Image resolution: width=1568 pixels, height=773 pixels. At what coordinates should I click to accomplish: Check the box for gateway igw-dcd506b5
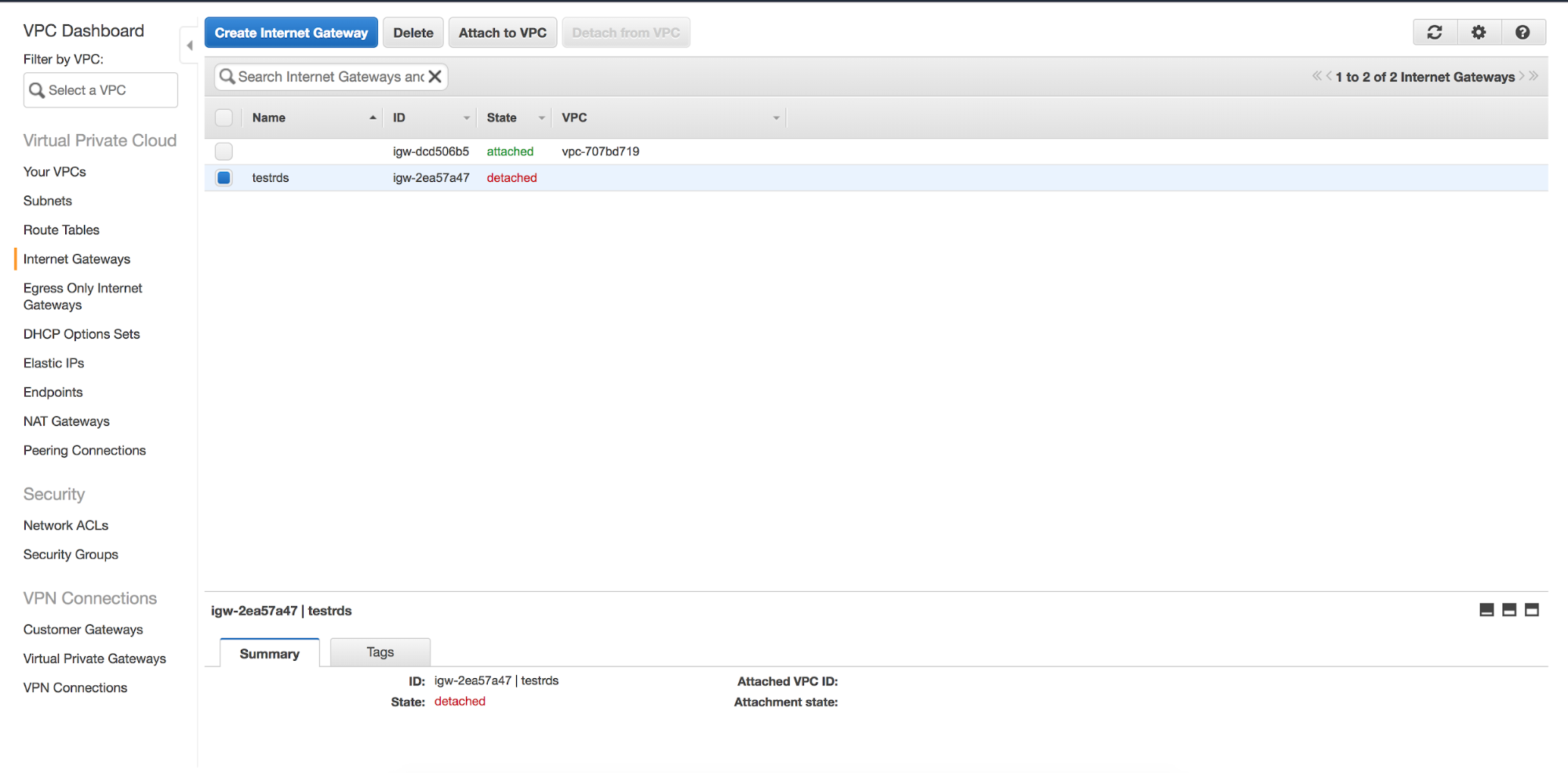[x=224, y=151]
